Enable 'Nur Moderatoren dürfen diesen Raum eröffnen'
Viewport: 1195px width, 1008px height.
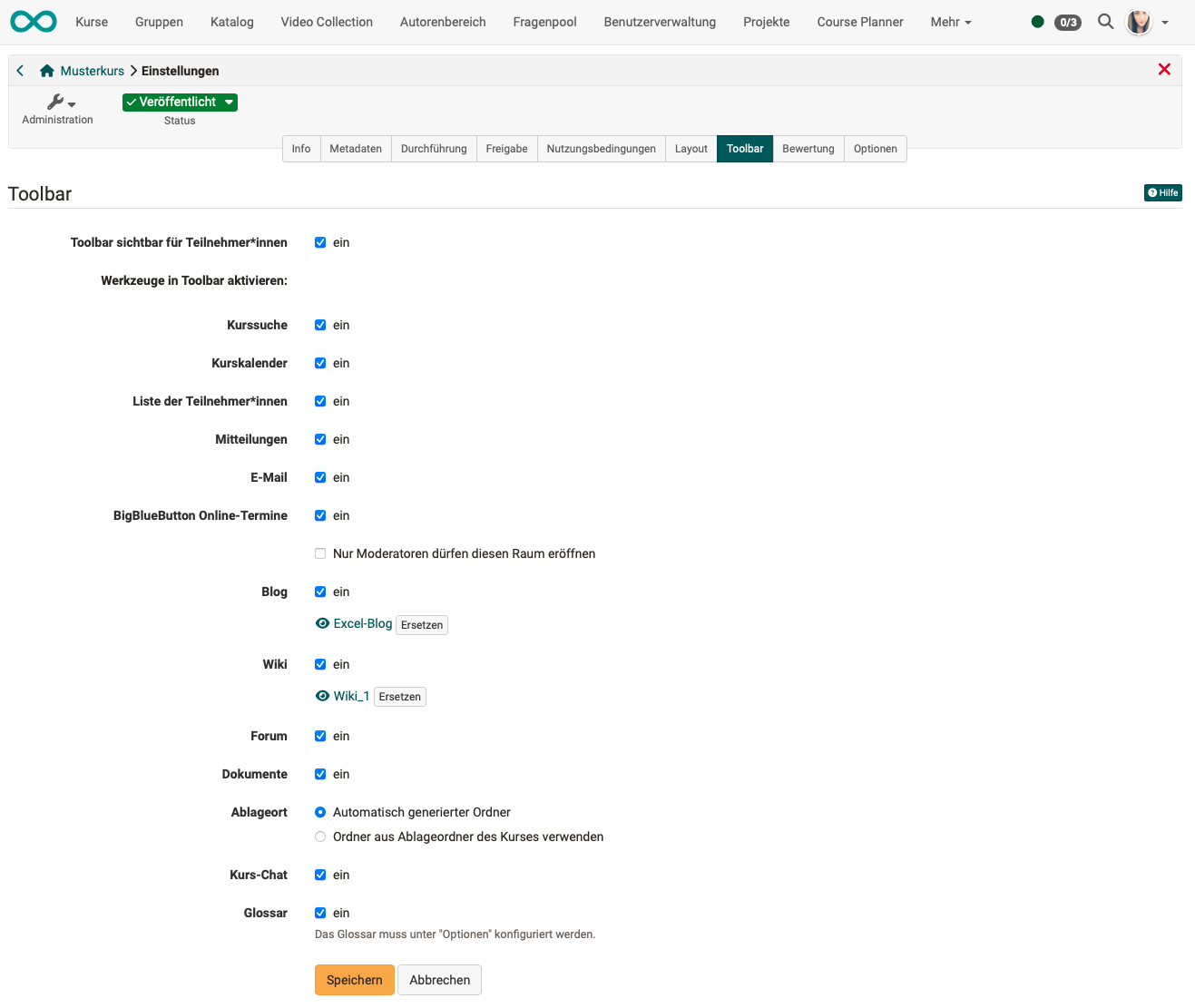[320, 553]
